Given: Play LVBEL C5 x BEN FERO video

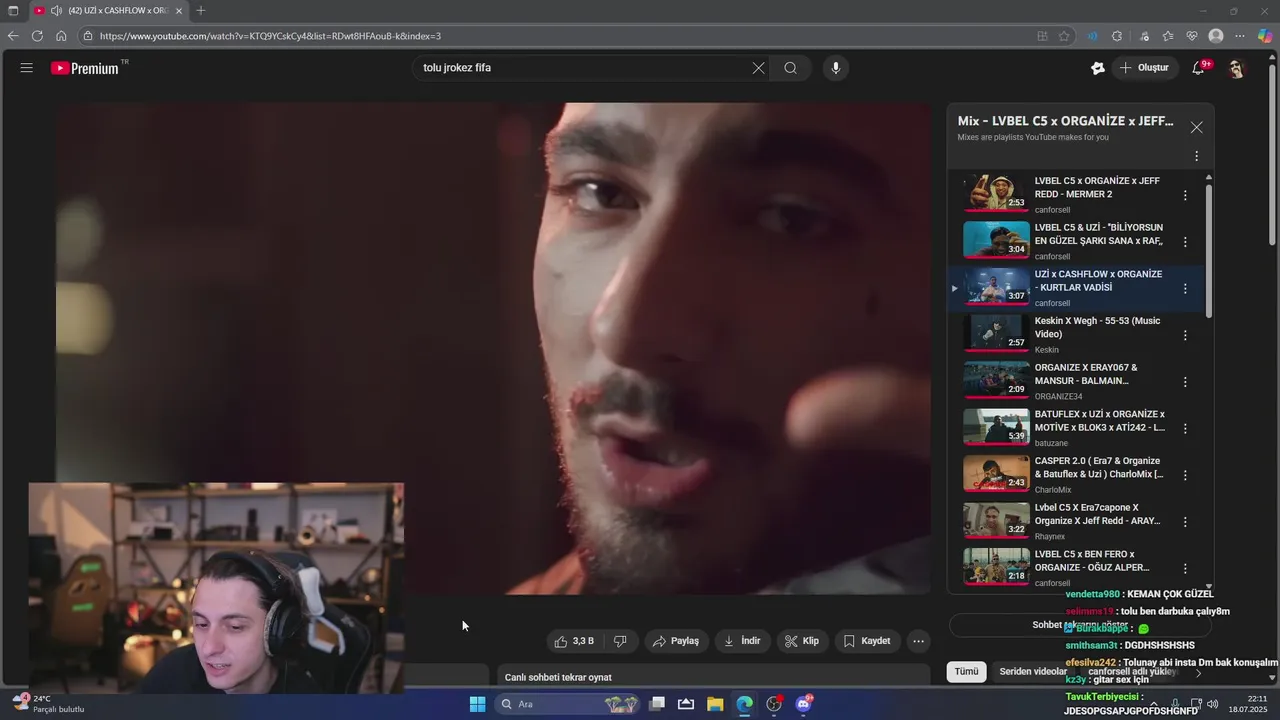Looking at the screenshot, I should (1075, 568).
